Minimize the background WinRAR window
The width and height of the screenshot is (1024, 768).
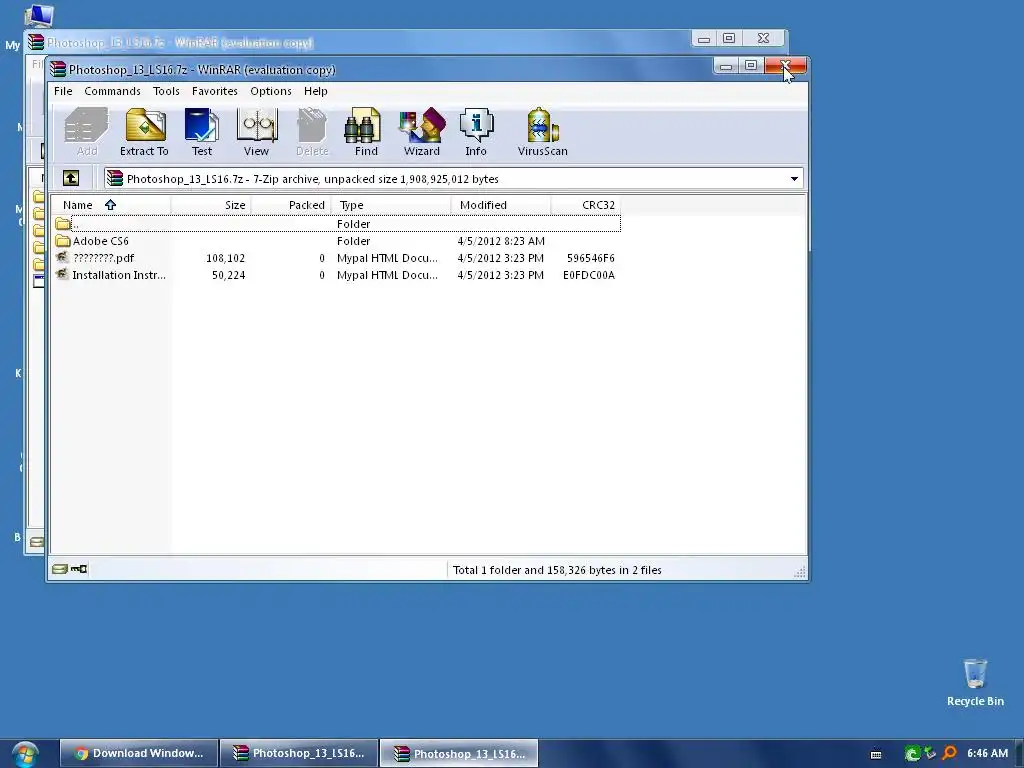coord(703,39)
